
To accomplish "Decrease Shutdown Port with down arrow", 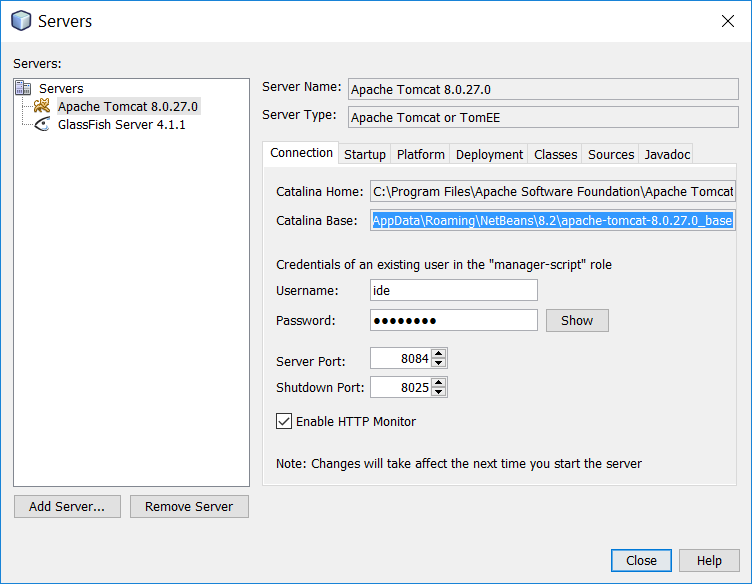I will 438,392.
